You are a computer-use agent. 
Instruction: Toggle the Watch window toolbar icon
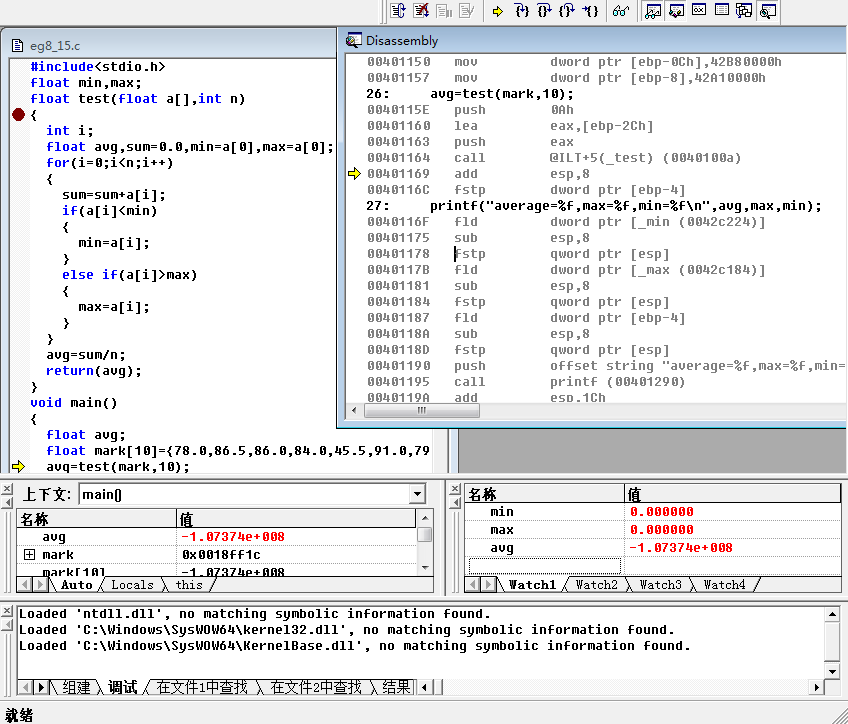coord(653,10)
